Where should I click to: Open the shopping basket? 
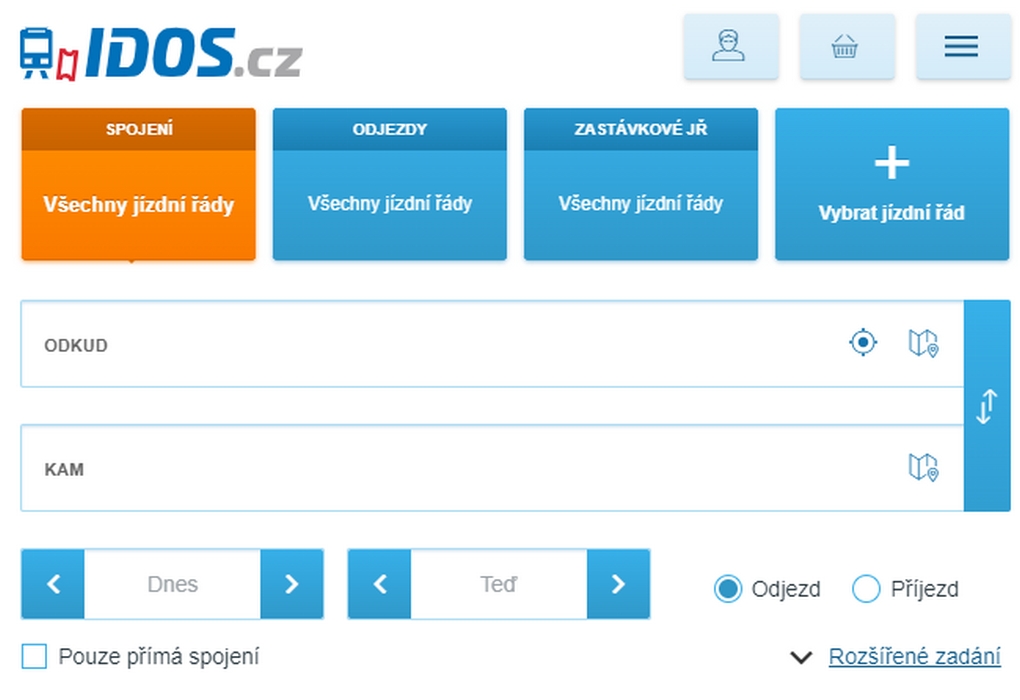coord(846,46)
